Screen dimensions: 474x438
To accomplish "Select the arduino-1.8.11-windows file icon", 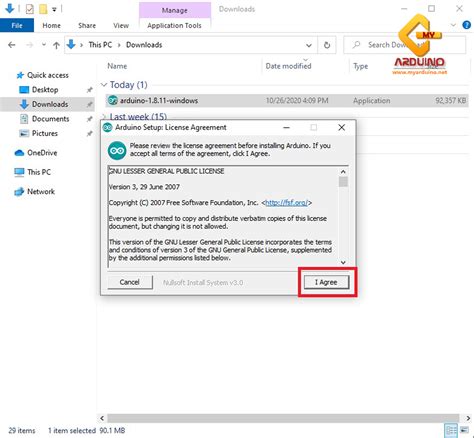I will coord(113,100).
